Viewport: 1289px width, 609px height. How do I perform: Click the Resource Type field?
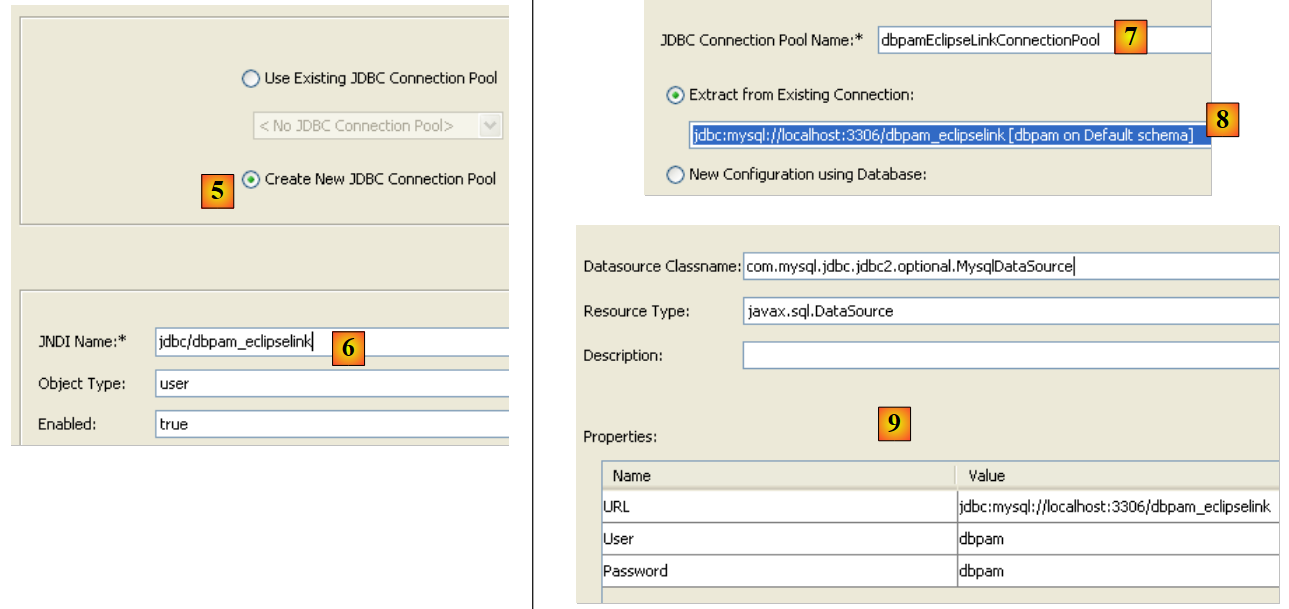pos(1010,311)
